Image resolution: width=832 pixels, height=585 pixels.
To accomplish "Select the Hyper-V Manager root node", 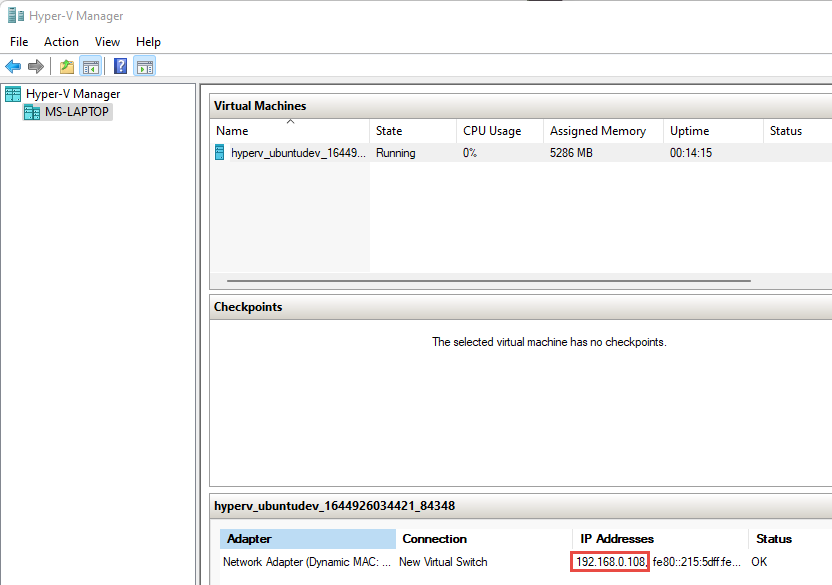I will point(72,94).
